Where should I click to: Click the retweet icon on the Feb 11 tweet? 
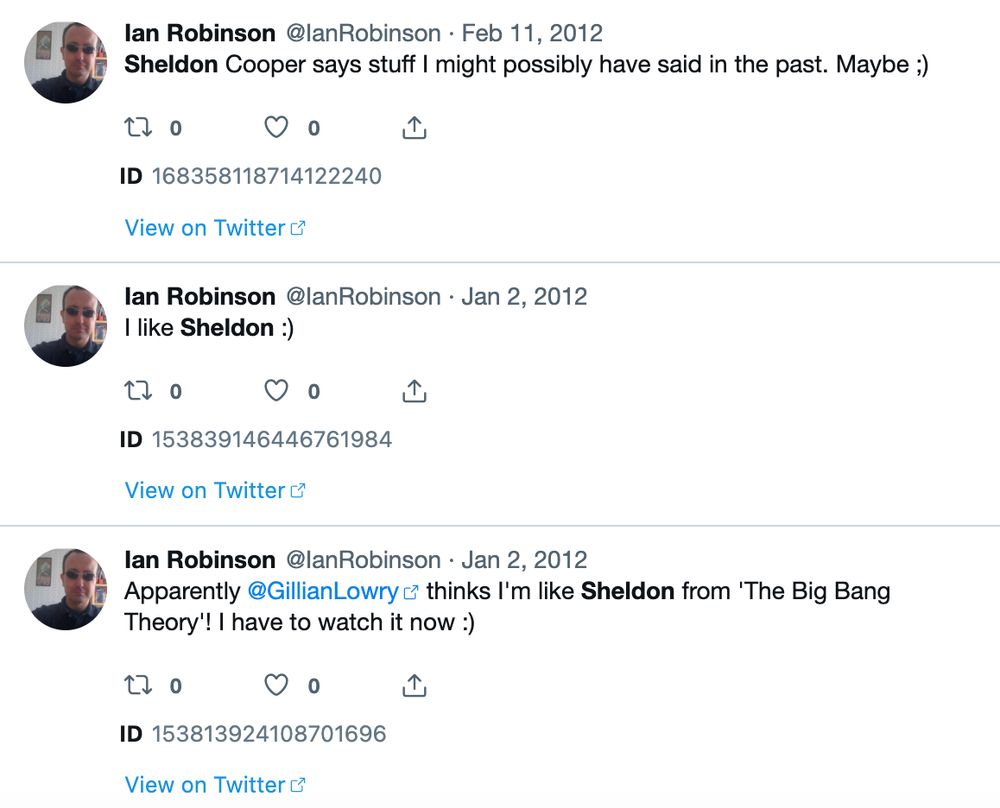tap(139, 127)
